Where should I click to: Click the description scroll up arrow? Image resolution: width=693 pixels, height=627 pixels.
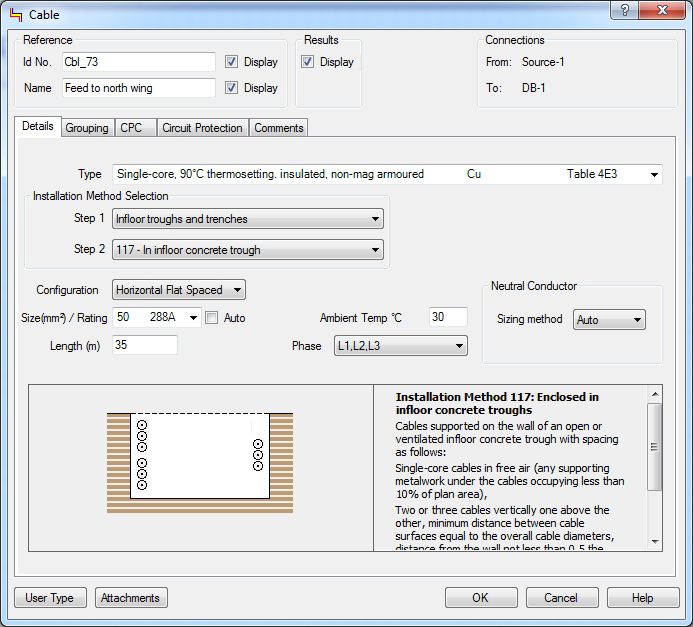655,394
